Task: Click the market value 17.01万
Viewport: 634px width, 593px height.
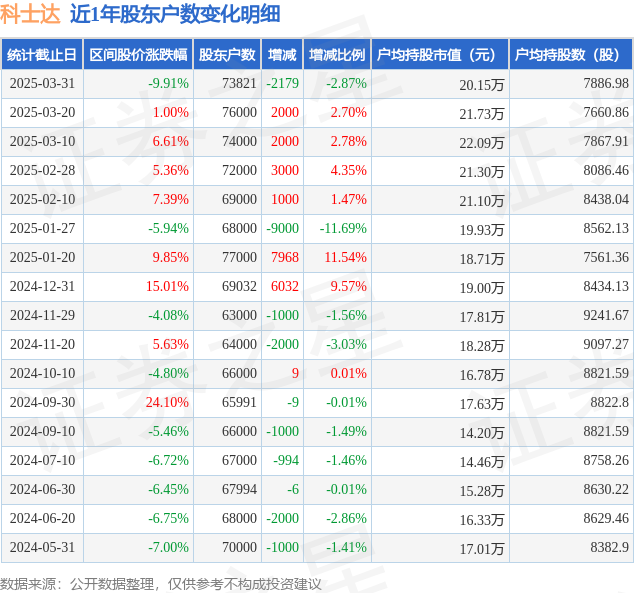Action: coord(482,549)
